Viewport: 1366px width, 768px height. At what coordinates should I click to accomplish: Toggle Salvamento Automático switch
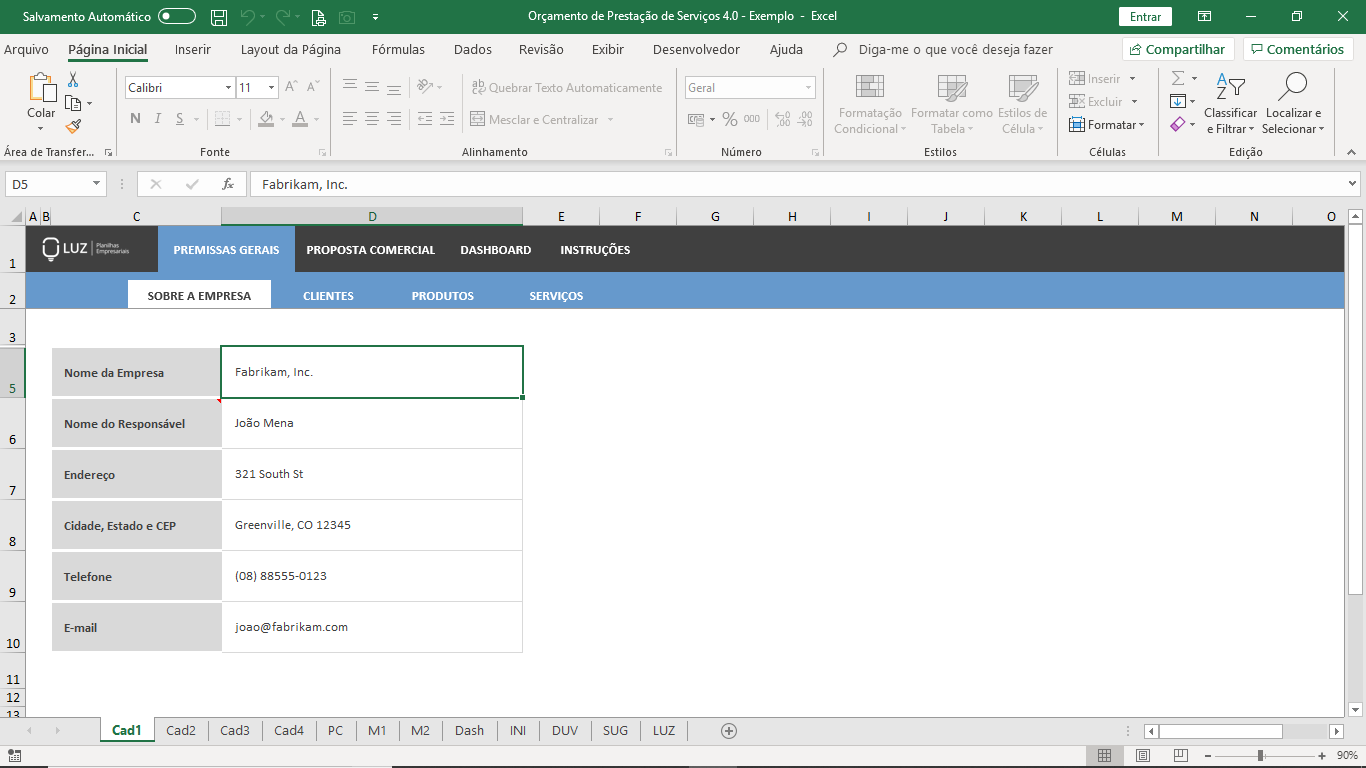[177, 17]
